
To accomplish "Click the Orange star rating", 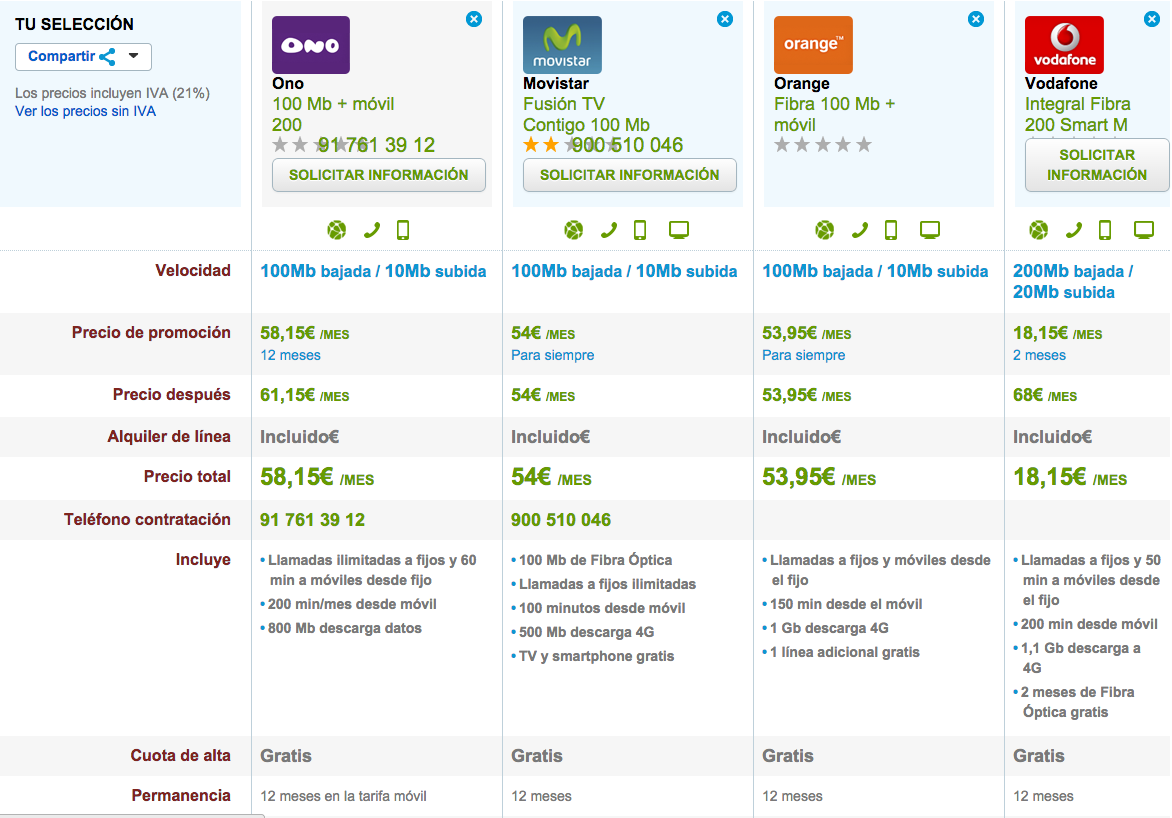I will [823, 145].
